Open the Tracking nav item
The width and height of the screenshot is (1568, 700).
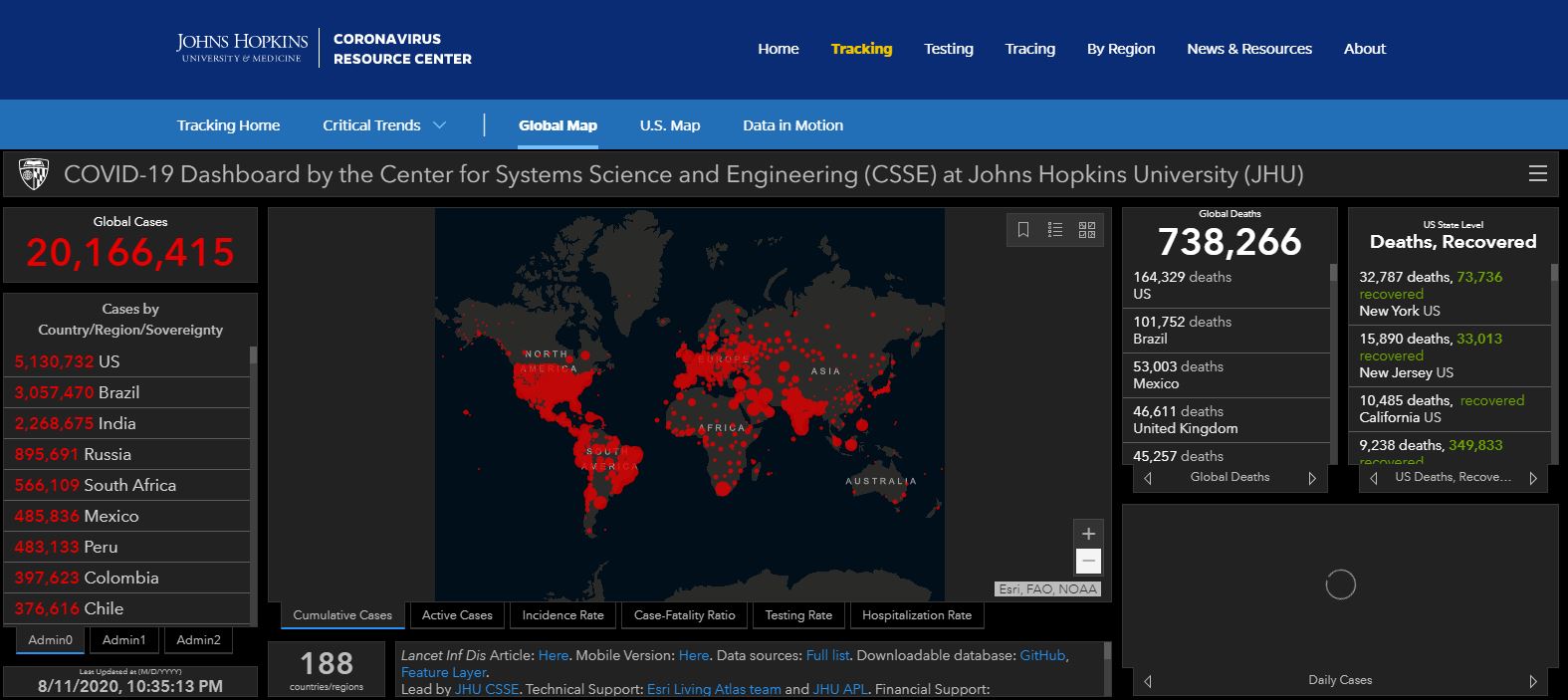(862, 49)
